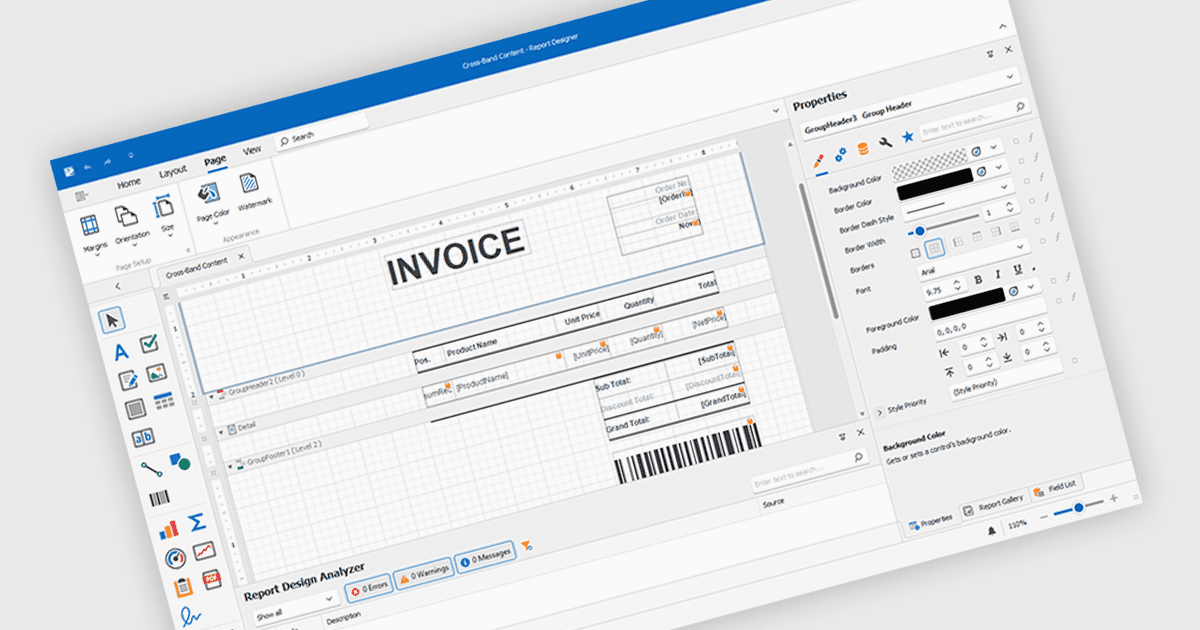Switch to the View ribbon tab

pyautogui.click(x=252, y=151)
